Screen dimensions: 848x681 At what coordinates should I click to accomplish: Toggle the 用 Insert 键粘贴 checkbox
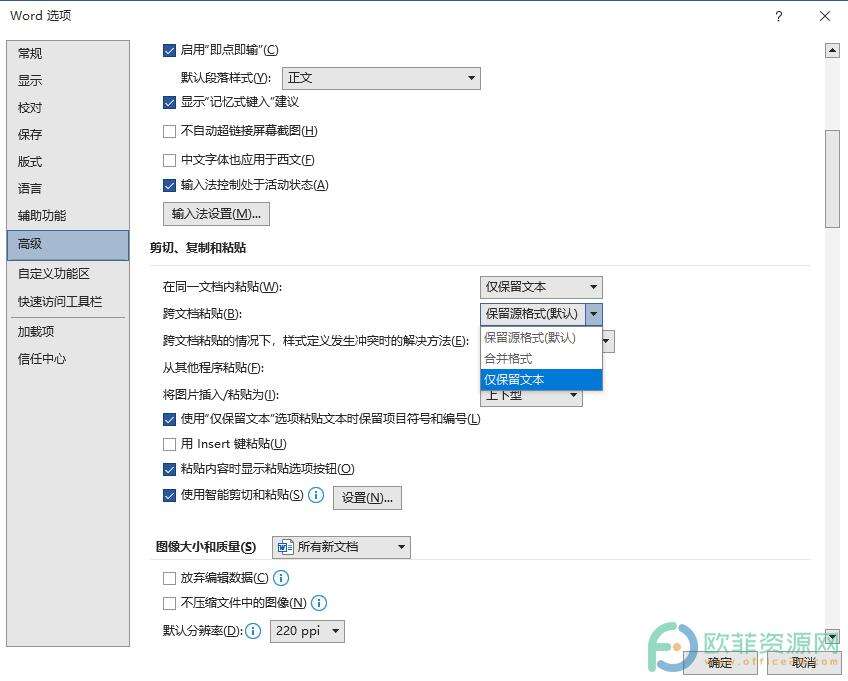pyautogui.click(x=166, y=444)
